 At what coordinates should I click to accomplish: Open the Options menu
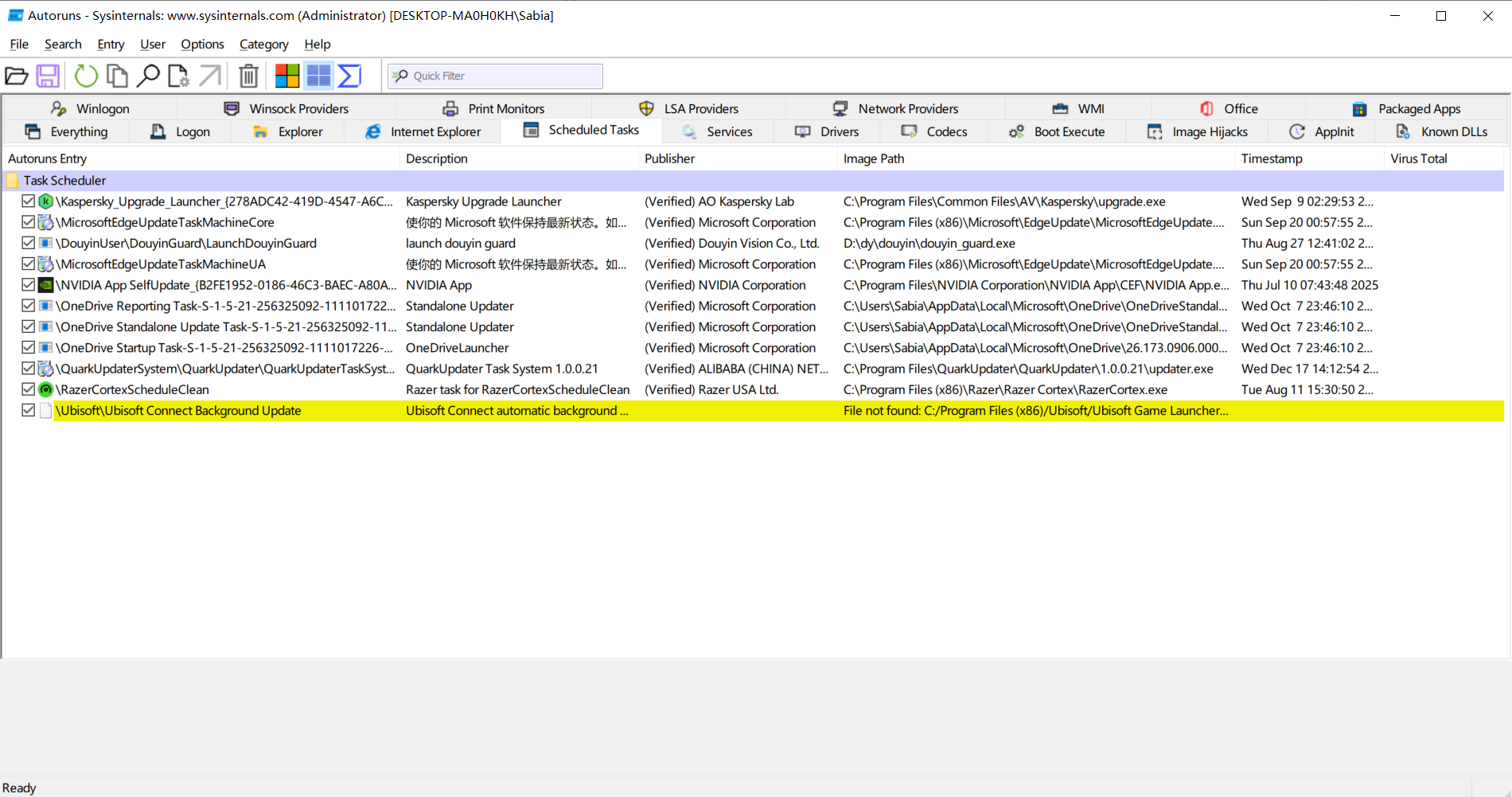tap(202, 44)
